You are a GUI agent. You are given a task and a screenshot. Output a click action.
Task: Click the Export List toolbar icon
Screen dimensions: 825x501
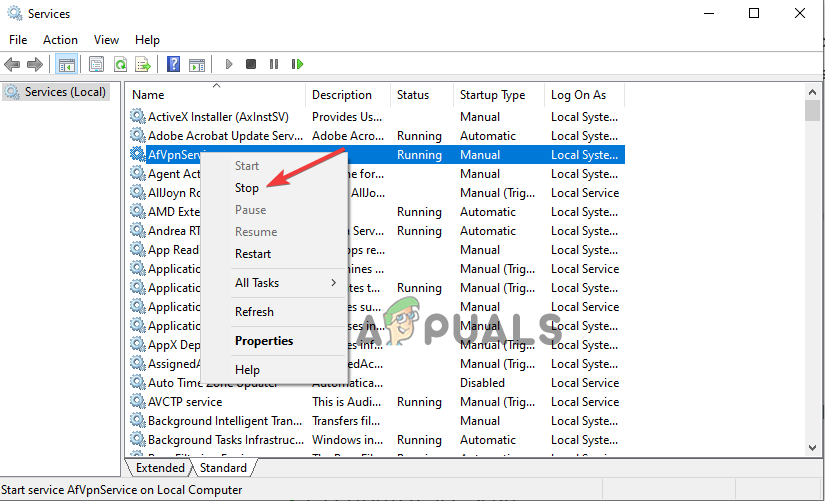(143, 64)
